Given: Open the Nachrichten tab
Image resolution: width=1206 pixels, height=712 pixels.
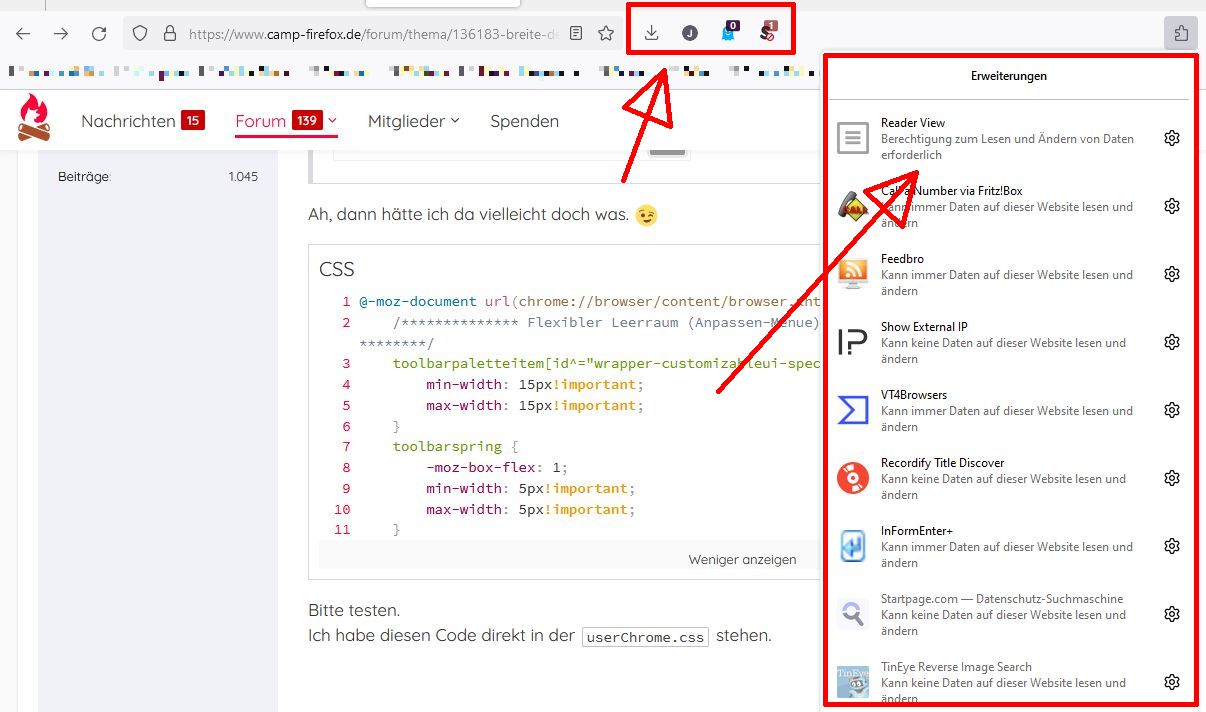Looking at the screenshot, I should pyautogui.click(x=128, y=121).
